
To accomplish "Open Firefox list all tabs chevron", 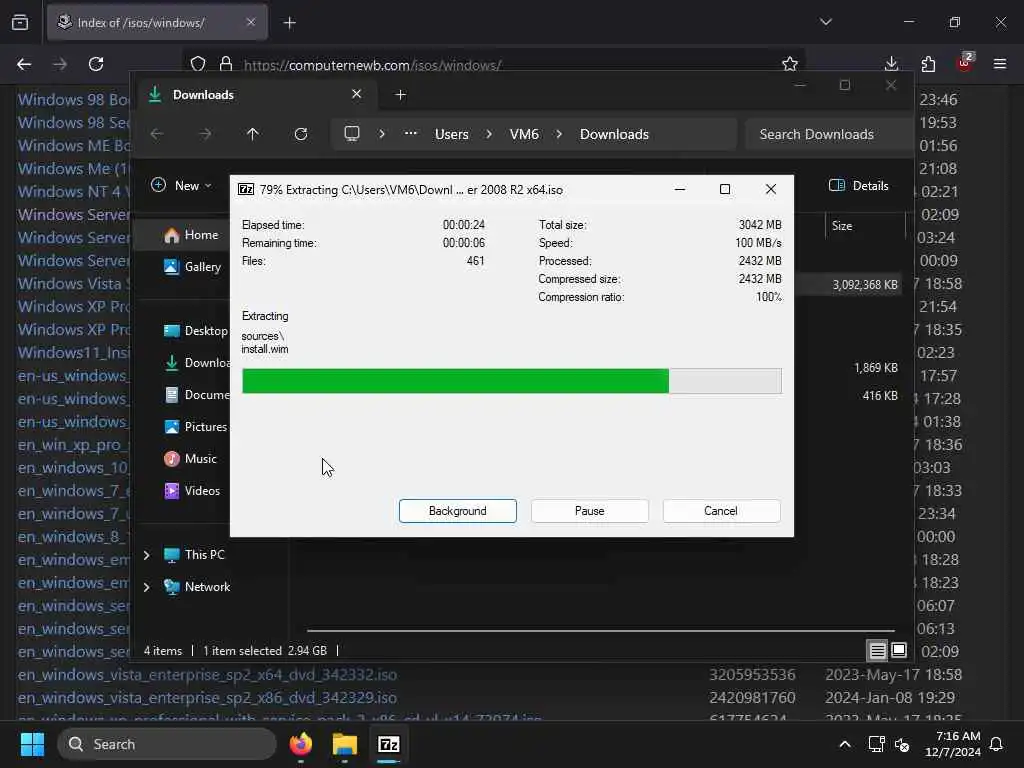I will tap(826, 22).
